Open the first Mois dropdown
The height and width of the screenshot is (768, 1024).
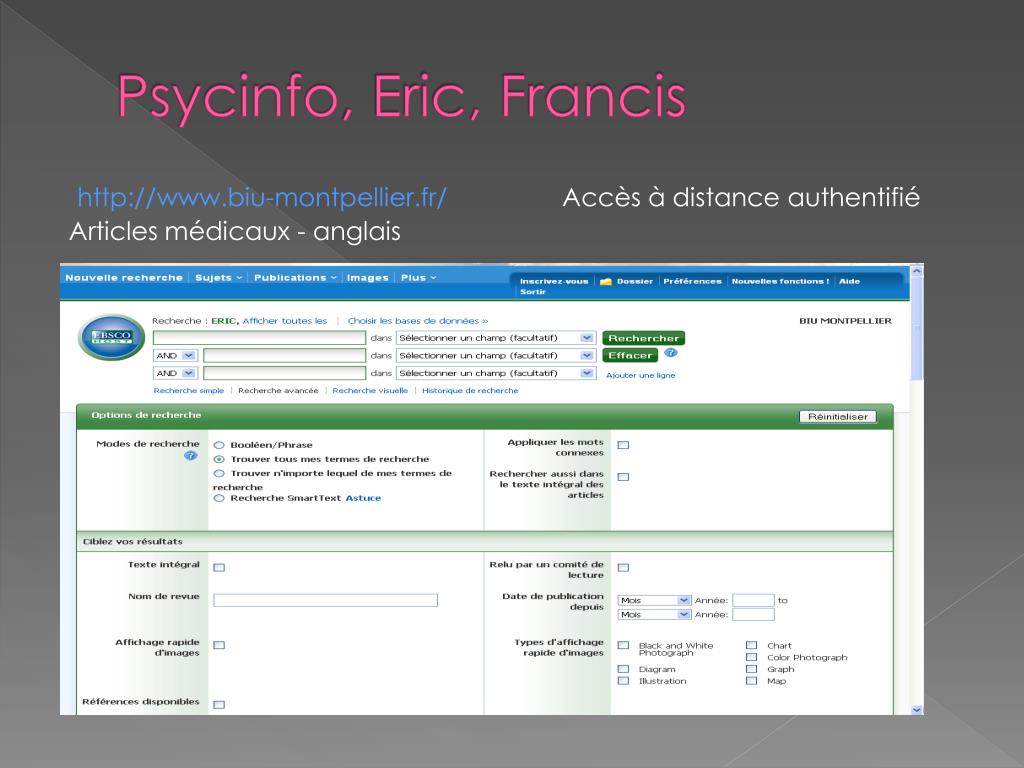pyautogui.click(x=654, y=600)
